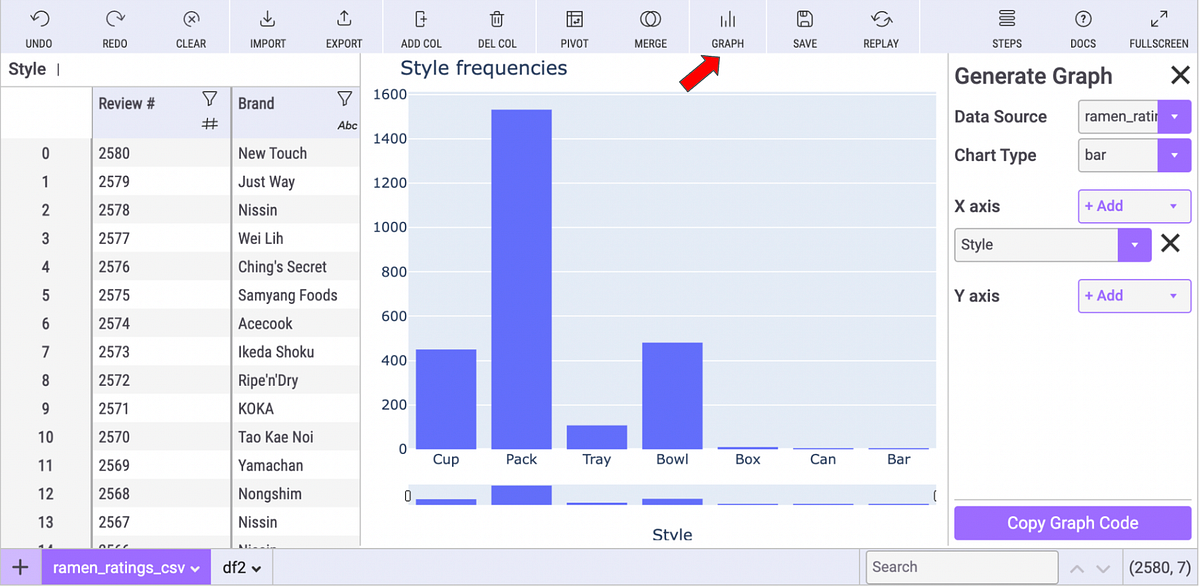Click the Copy Graph Code button
1200x587 pixels.
(x=1072, y=522)
